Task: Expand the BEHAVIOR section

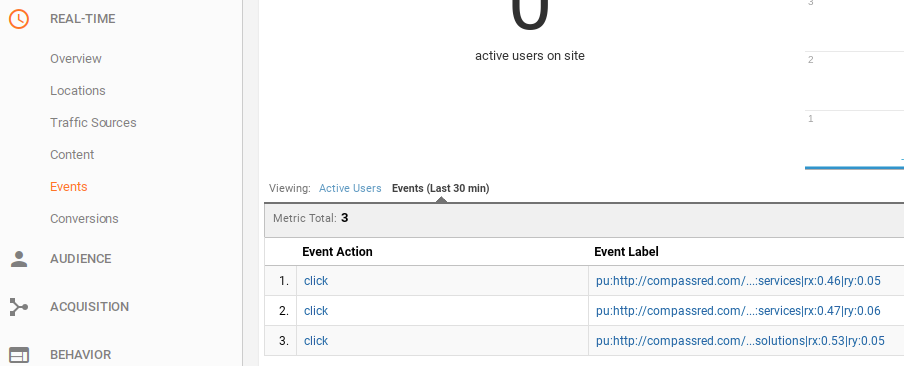Action: pos(81,354)
